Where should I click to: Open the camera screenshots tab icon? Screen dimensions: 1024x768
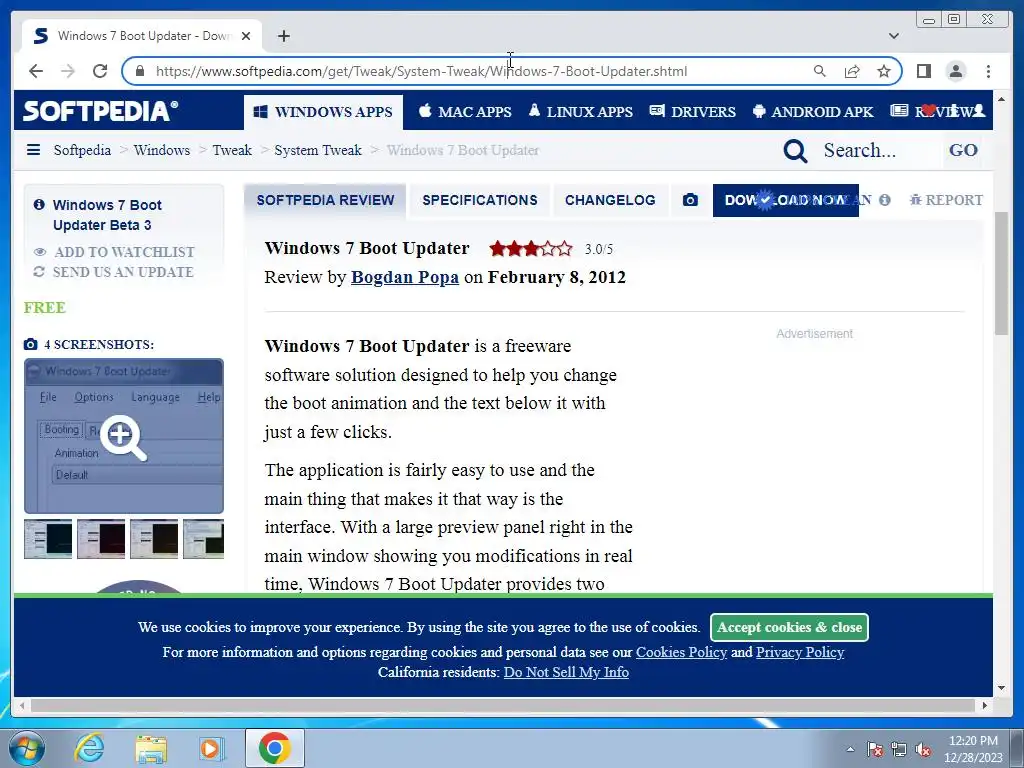pos(690,200)
